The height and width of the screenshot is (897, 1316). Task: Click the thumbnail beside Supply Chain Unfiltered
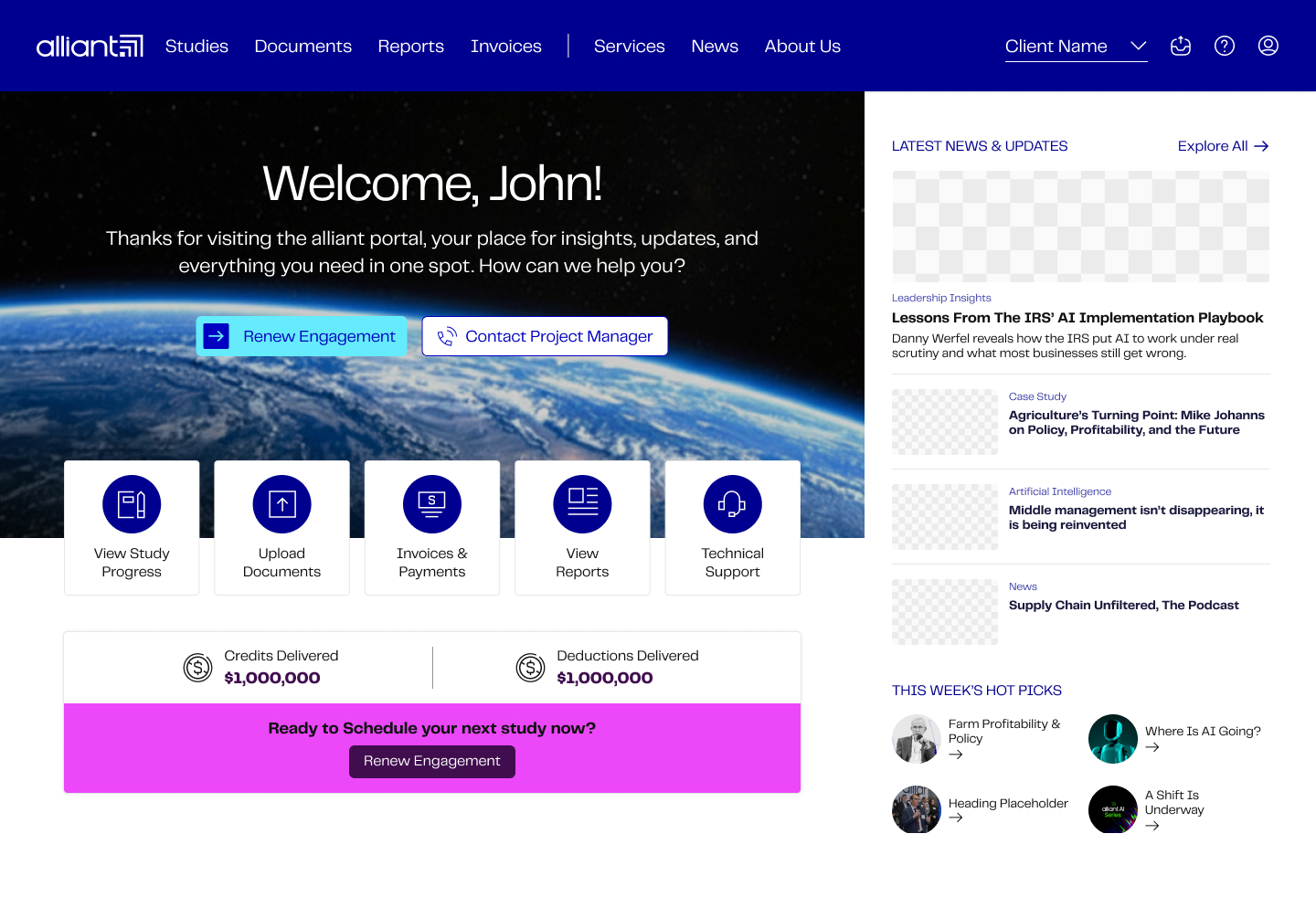point(945,612)
